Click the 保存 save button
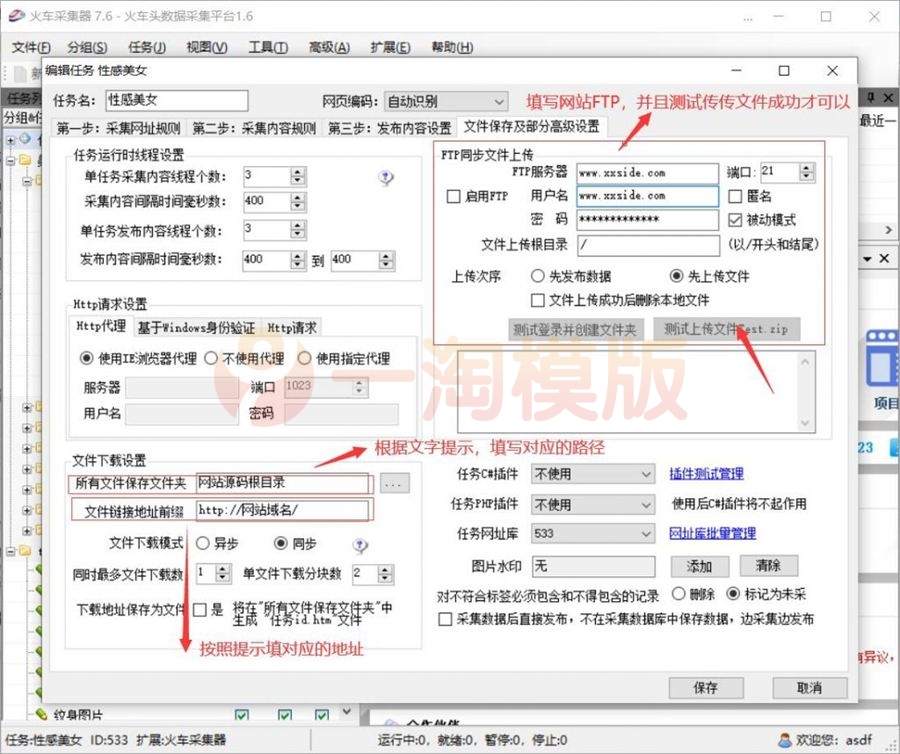The image size is (900, 754). point(706,687)
